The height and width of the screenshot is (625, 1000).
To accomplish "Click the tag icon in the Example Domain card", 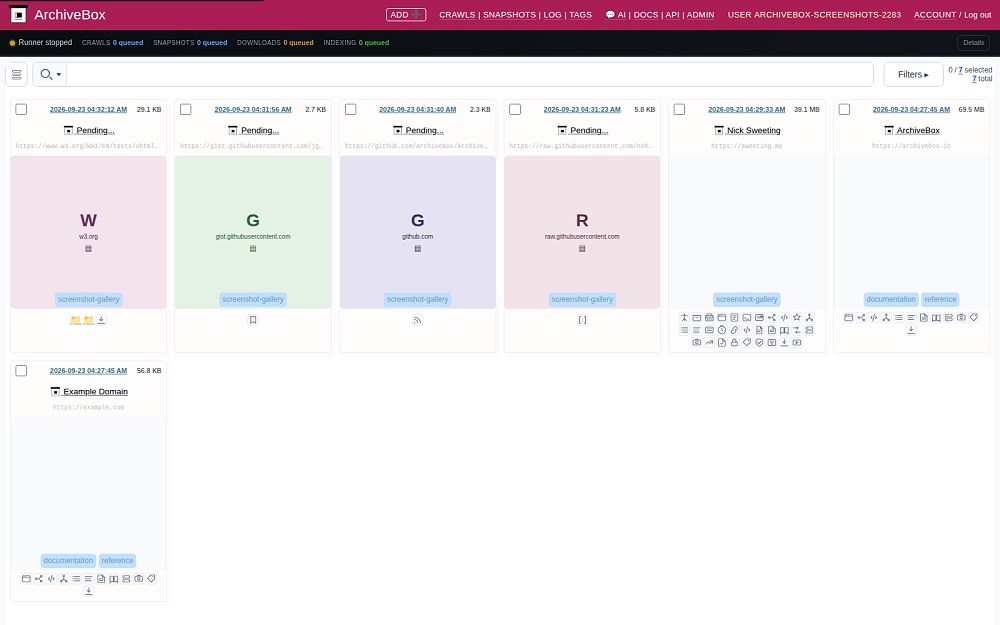I will click(151, 579).
